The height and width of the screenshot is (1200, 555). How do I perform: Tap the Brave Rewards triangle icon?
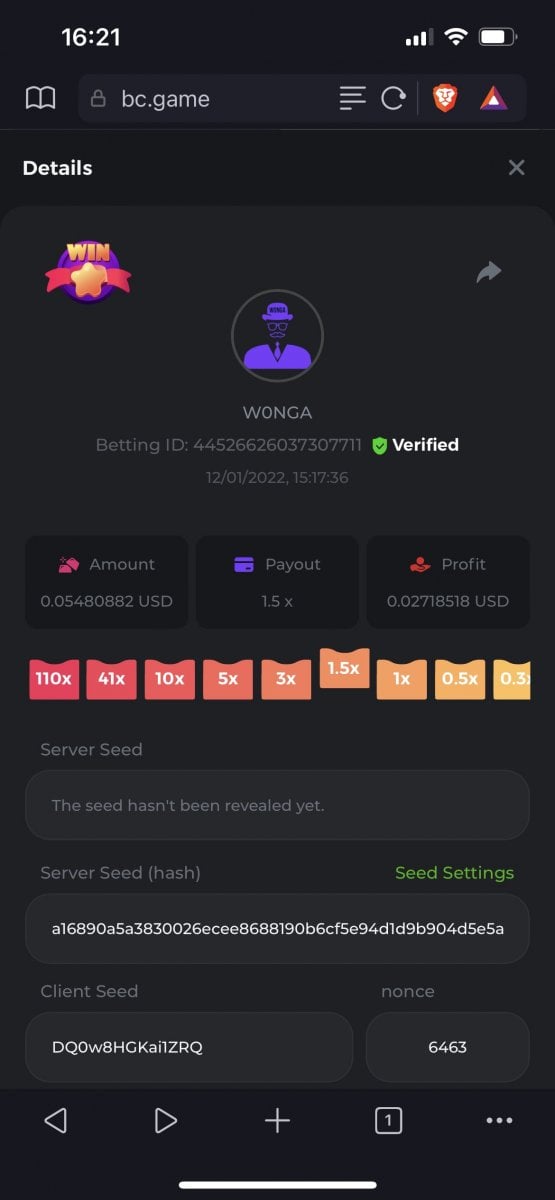(493, 98)
